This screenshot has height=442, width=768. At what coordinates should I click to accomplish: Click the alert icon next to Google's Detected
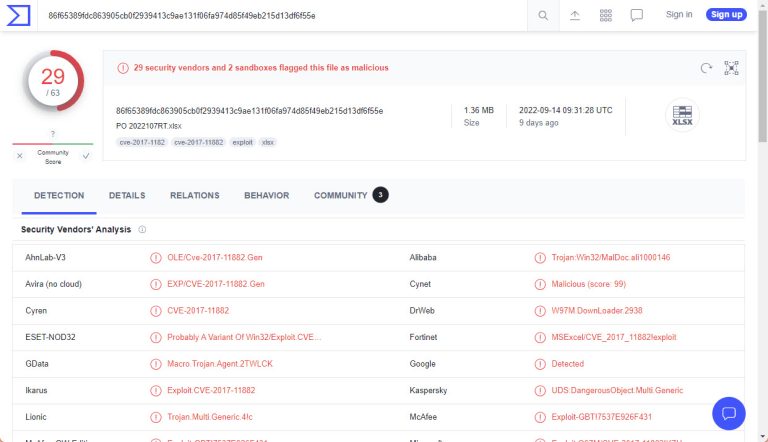(540, 364)
